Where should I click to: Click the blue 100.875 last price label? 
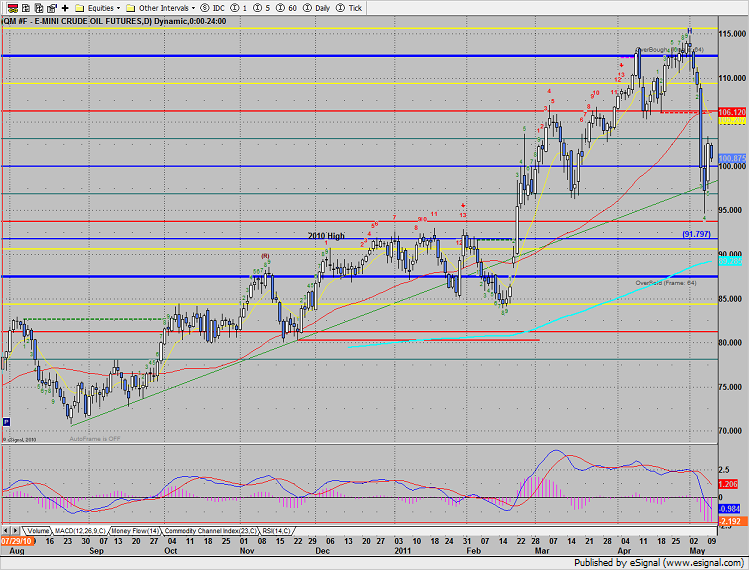click(x=732, y=158)
